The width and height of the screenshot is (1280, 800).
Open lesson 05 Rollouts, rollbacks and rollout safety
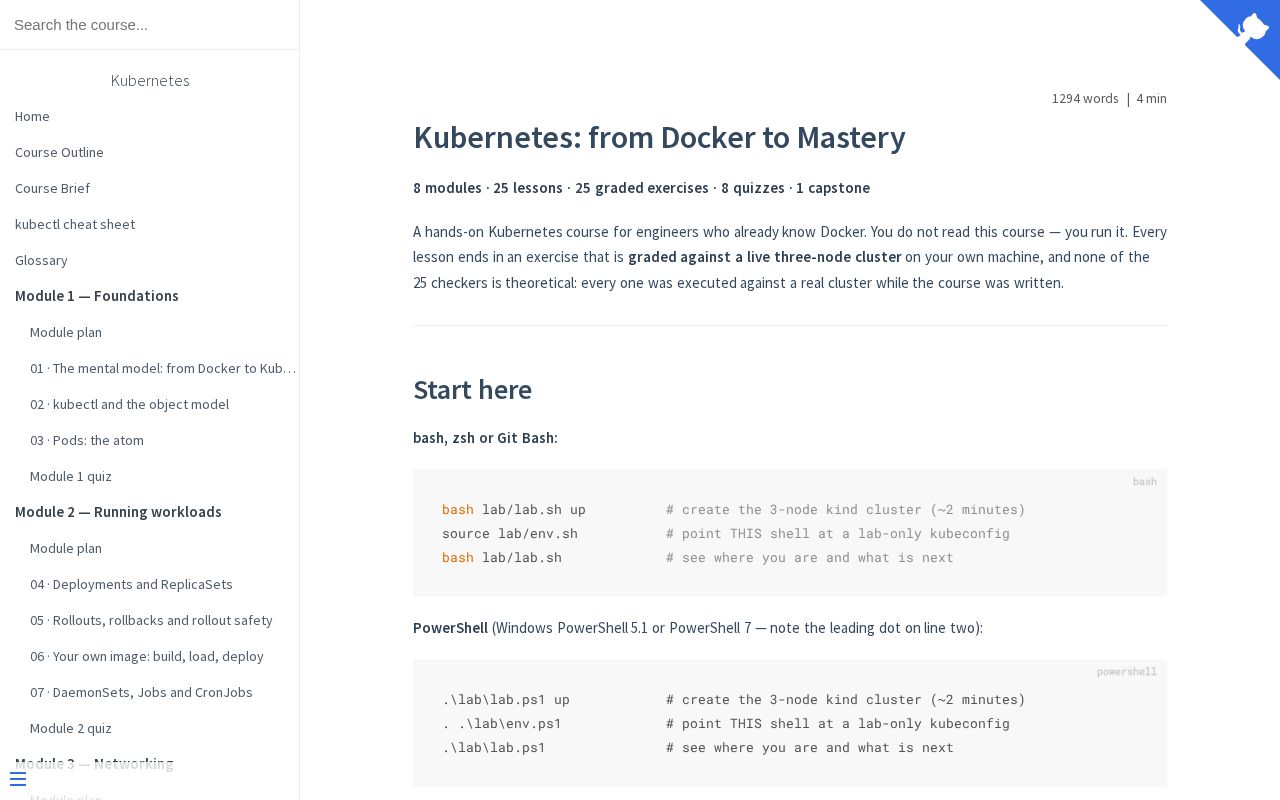point(151,620)
